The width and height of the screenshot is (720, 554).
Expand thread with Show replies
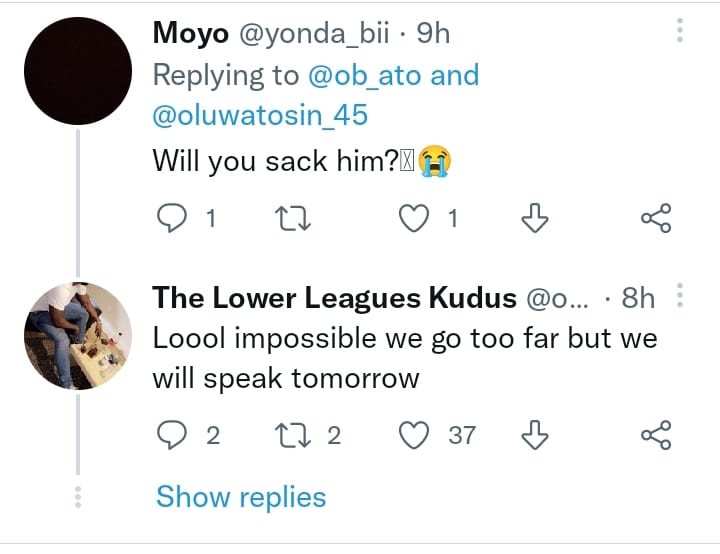point(241,497)
